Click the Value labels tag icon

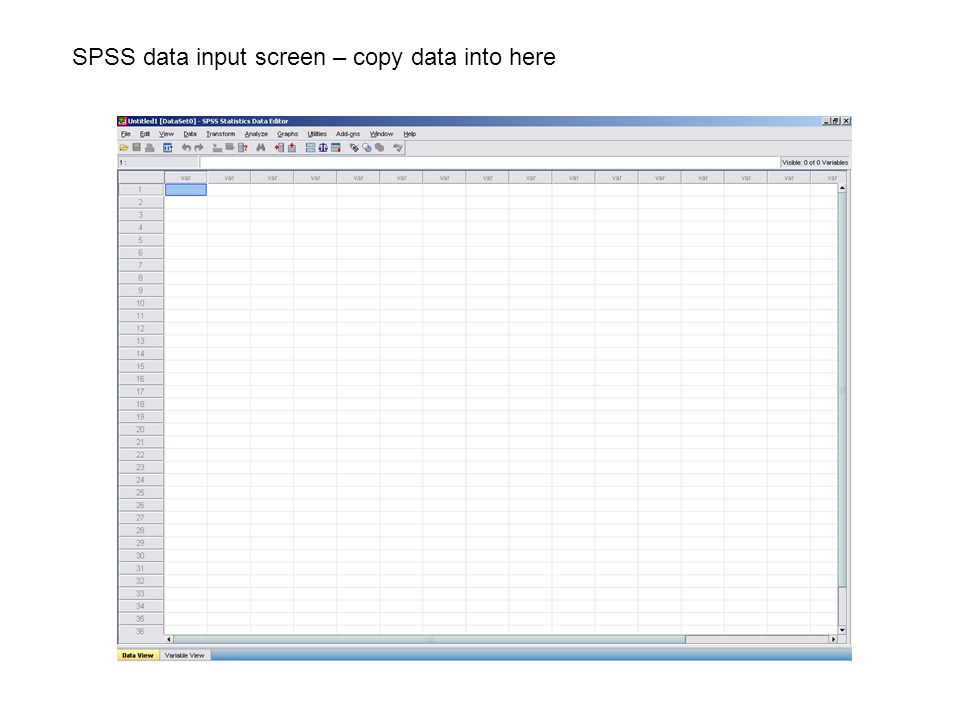coord(354,148)
